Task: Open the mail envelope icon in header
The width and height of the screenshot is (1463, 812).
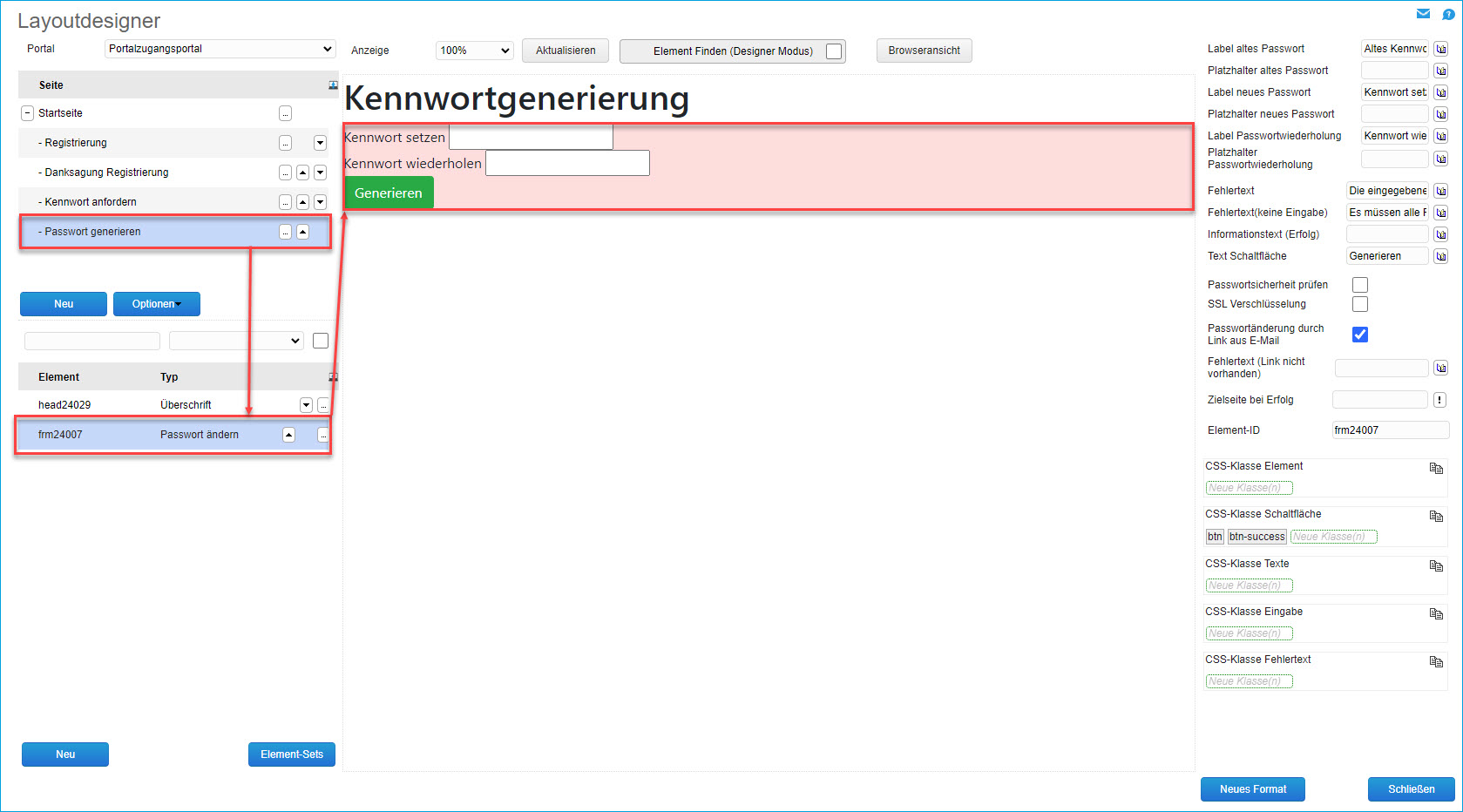Action: (x=1423, y=14)
